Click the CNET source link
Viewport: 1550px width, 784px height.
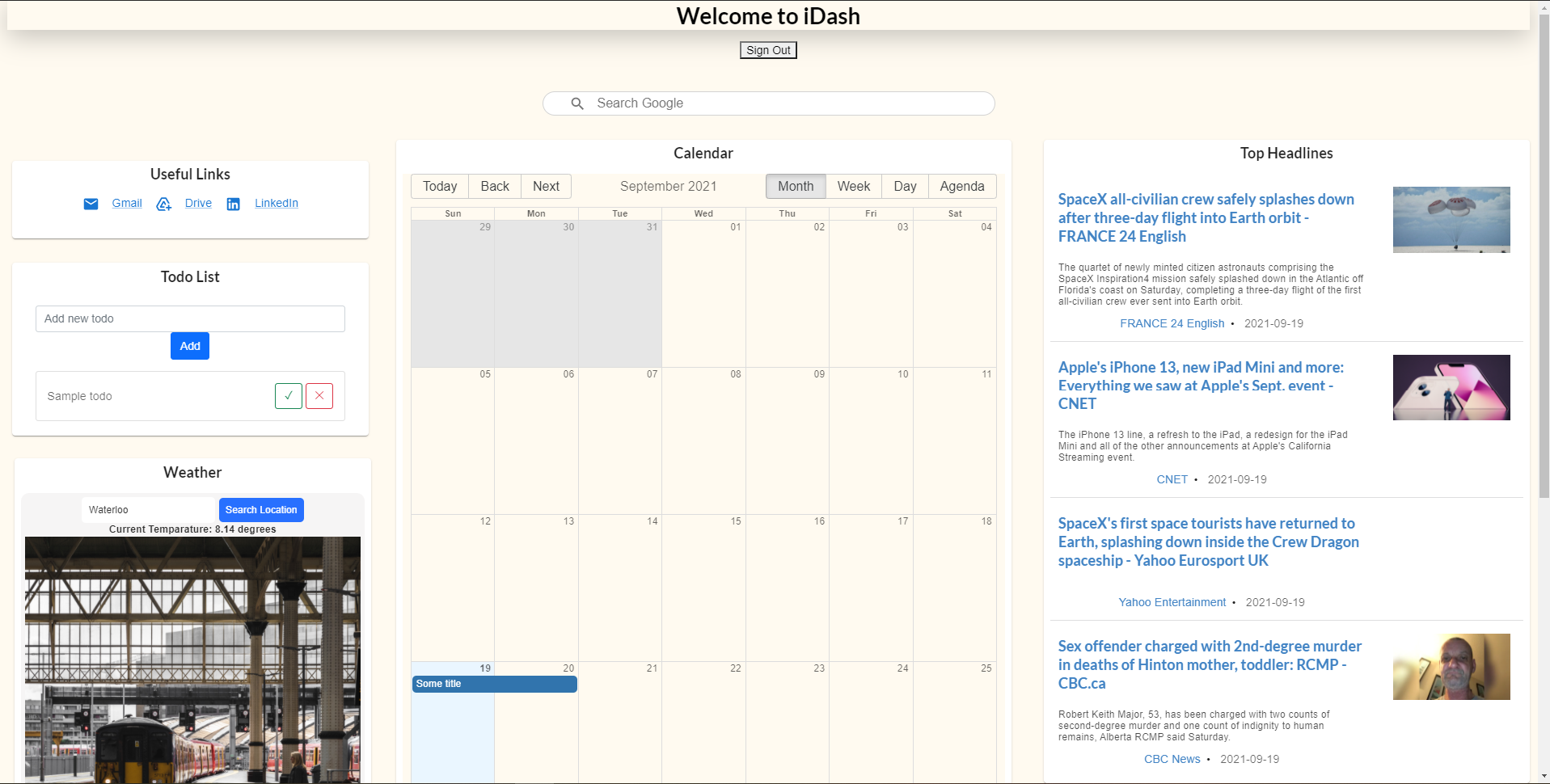[x=1172, y=479]
